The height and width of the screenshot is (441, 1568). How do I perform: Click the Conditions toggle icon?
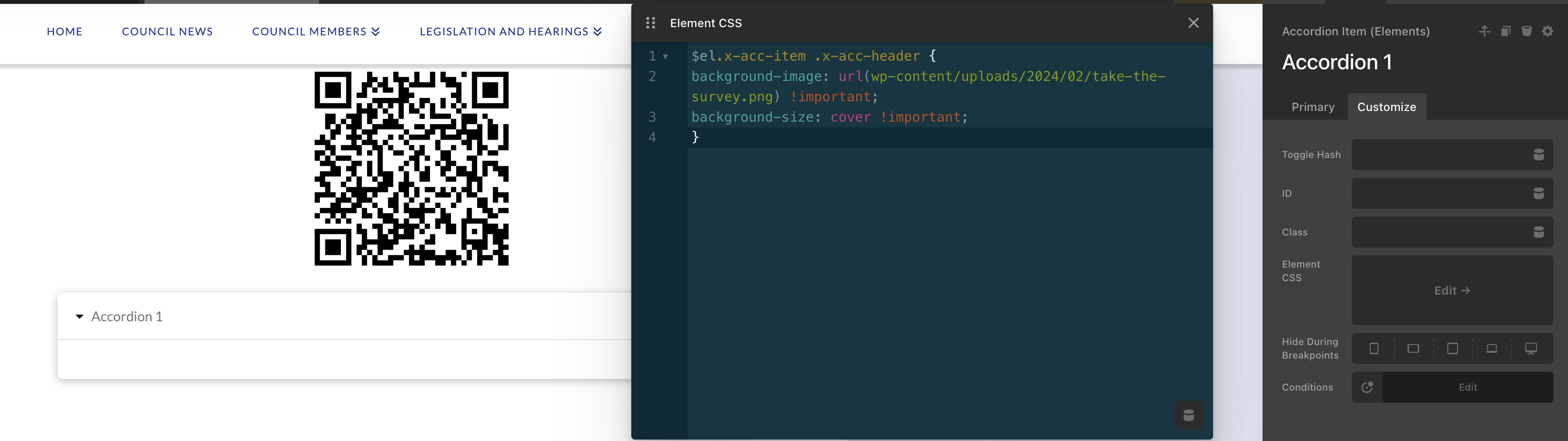[1367, 388]
